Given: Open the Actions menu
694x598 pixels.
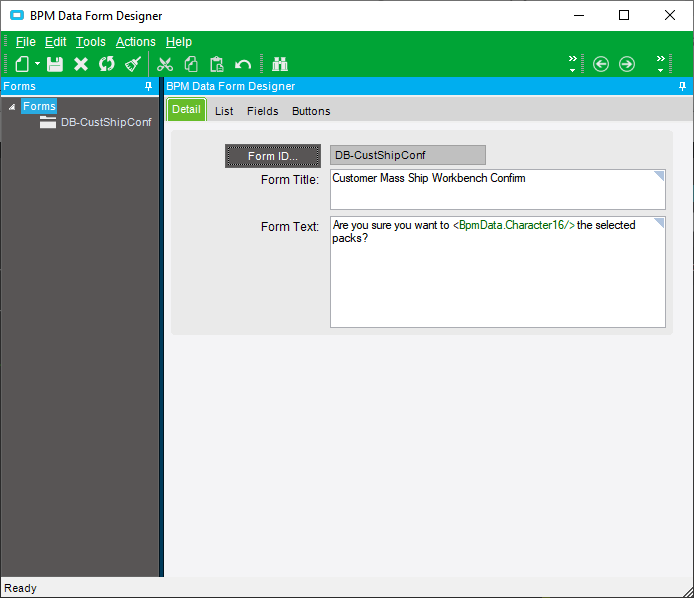Looking at the screenshot, I should pos(136,42).
